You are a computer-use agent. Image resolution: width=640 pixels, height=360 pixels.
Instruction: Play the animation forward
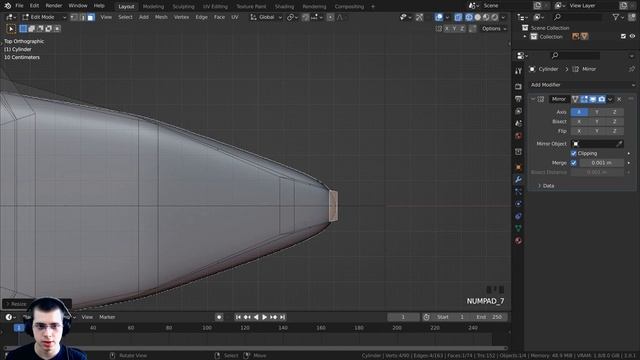click(264, 317)
